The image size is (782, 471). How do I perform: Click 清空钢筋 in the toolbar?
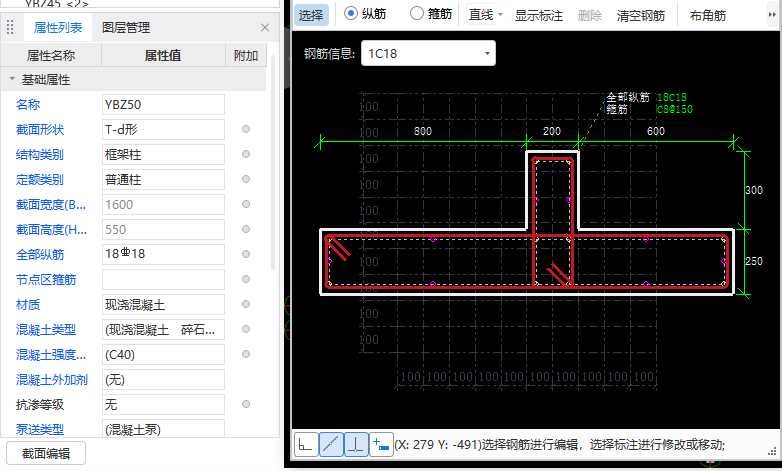point(641,15)
